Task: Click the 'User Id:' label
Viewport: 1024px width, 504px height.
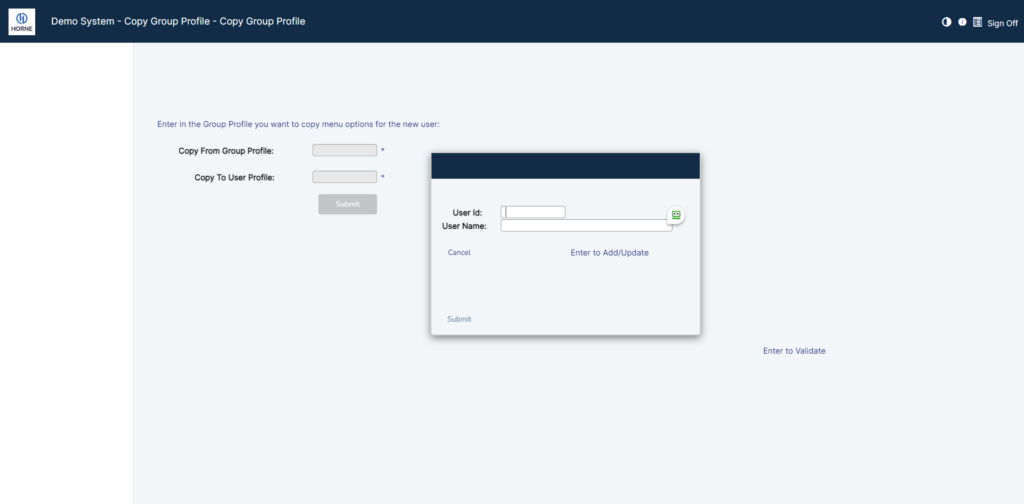Action: (467, 213)
